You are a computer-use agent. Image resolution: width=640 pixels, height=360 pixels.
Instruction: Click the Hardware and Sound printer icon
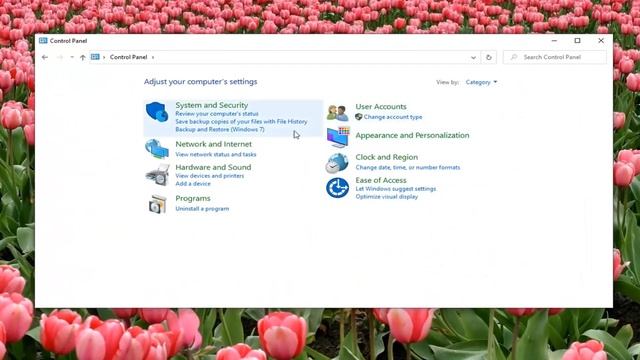pyautogui.click(x=158, y=175)
